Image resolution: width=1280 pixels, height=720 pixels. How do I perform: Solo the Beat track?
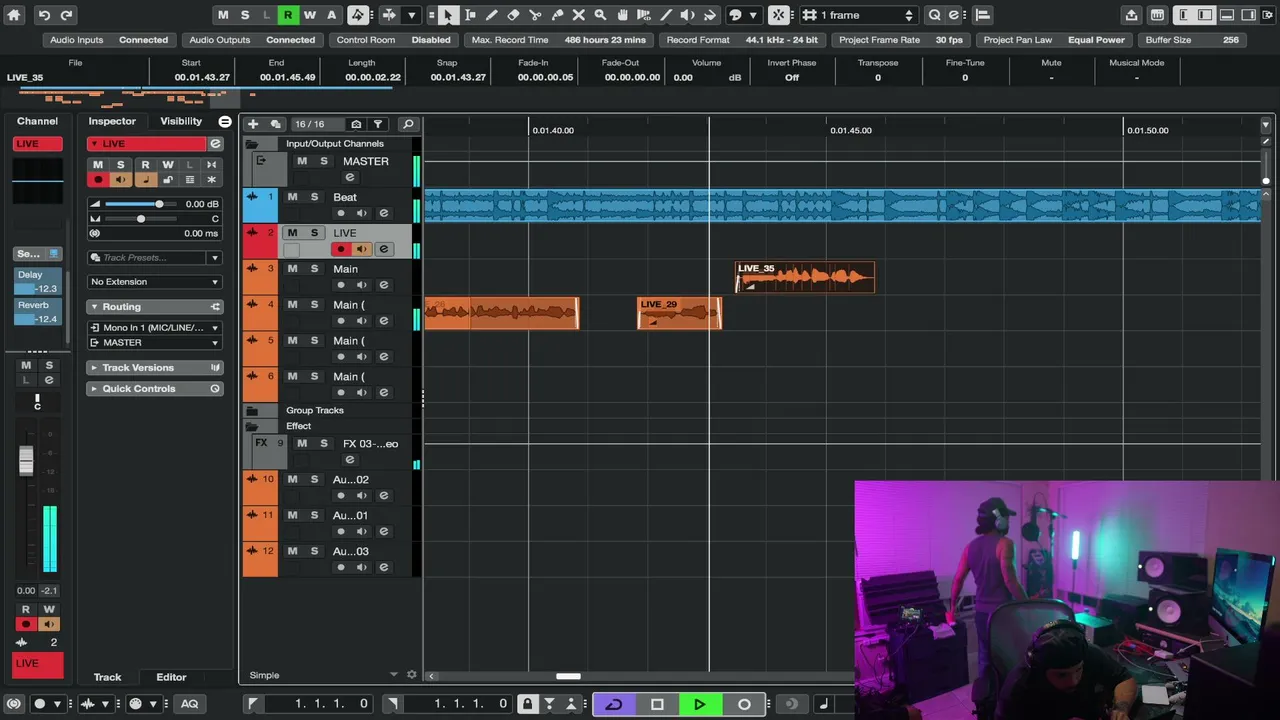314,197
